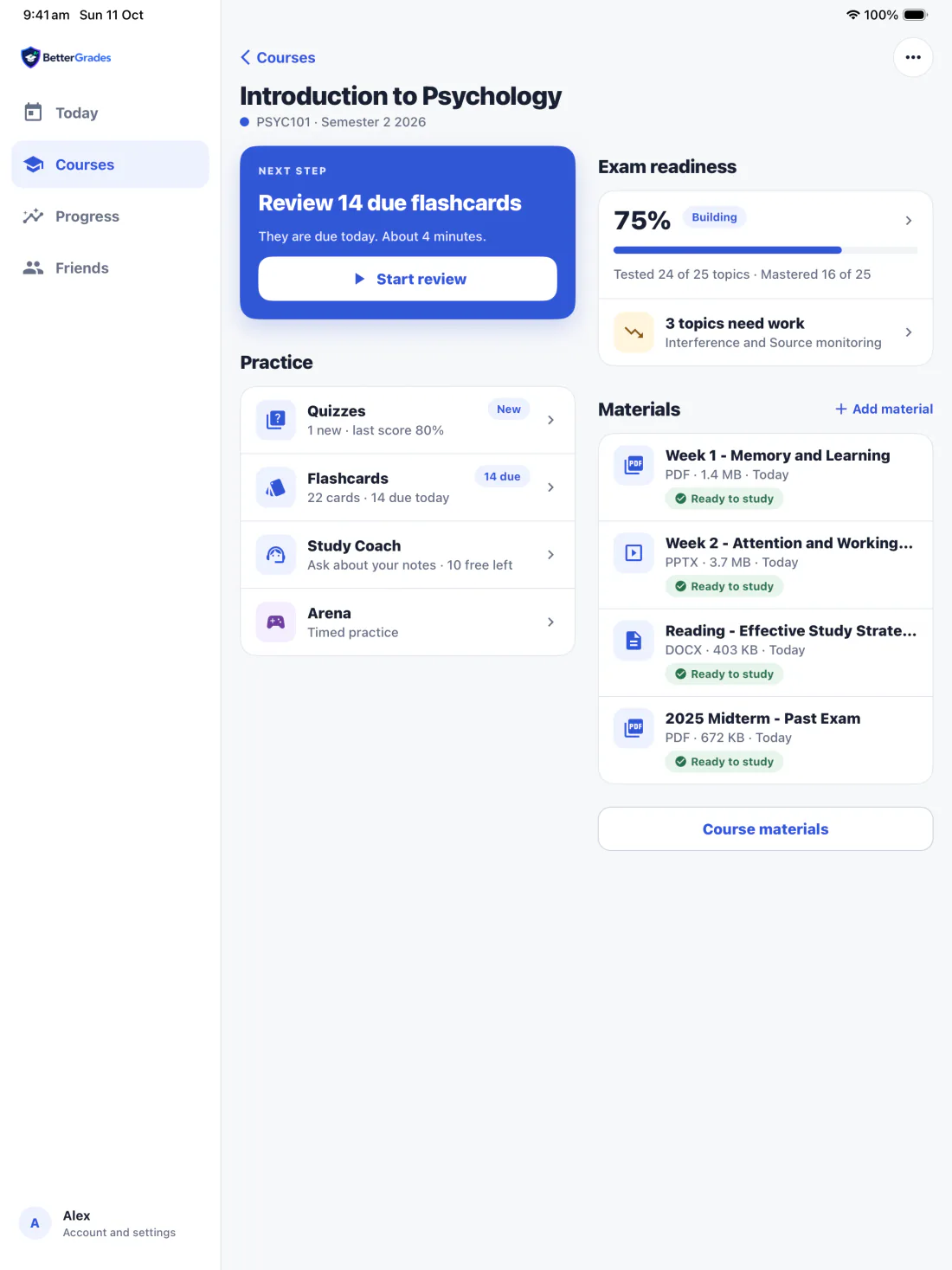Click Ready to study badge for Reading
This screenshot has width=952, height=1270.
coord(724,674)
